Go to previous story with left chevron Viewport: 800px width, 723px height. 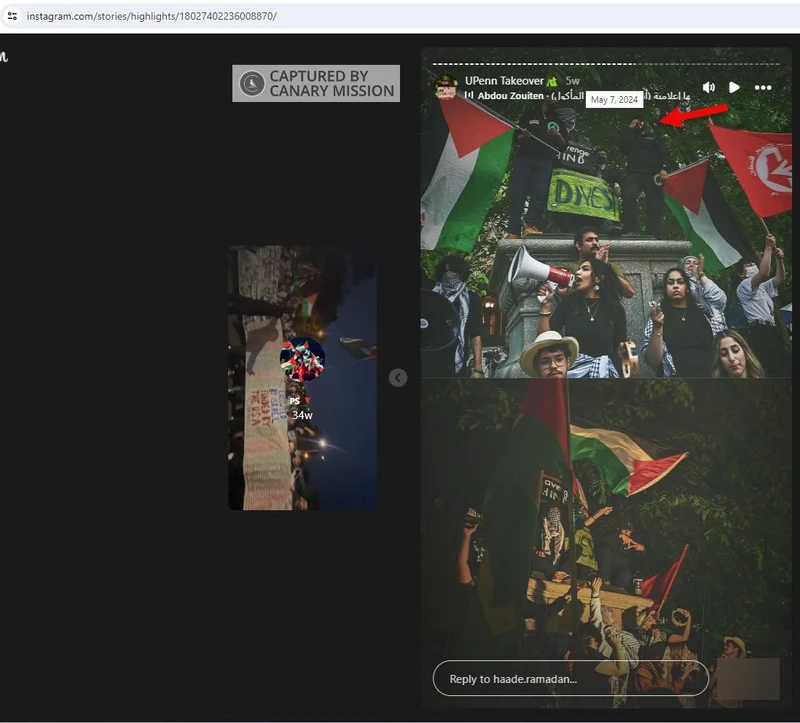pos(398,377)
